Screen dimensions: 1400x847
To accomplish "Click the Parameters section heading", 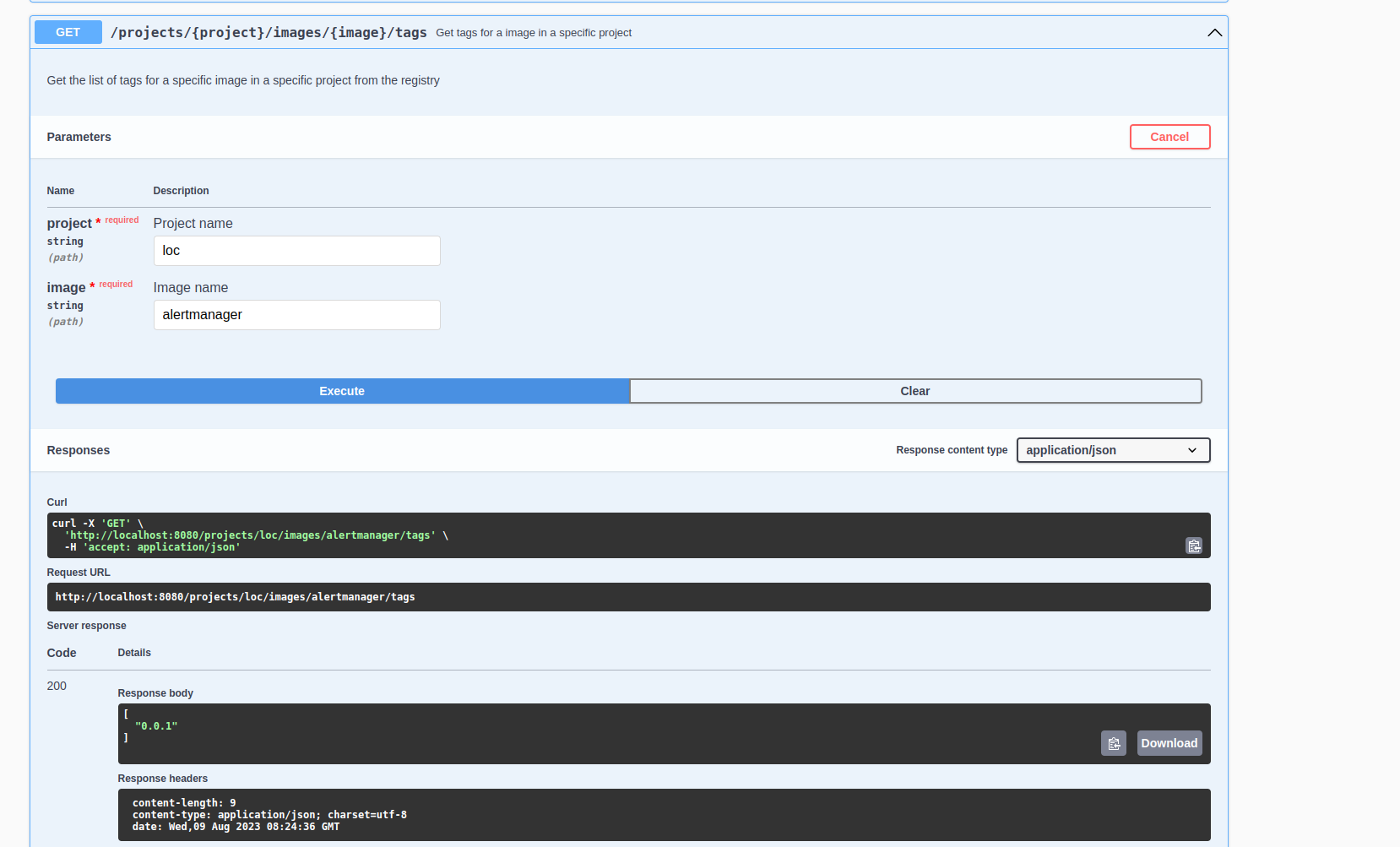I will (x=79, y=137).
